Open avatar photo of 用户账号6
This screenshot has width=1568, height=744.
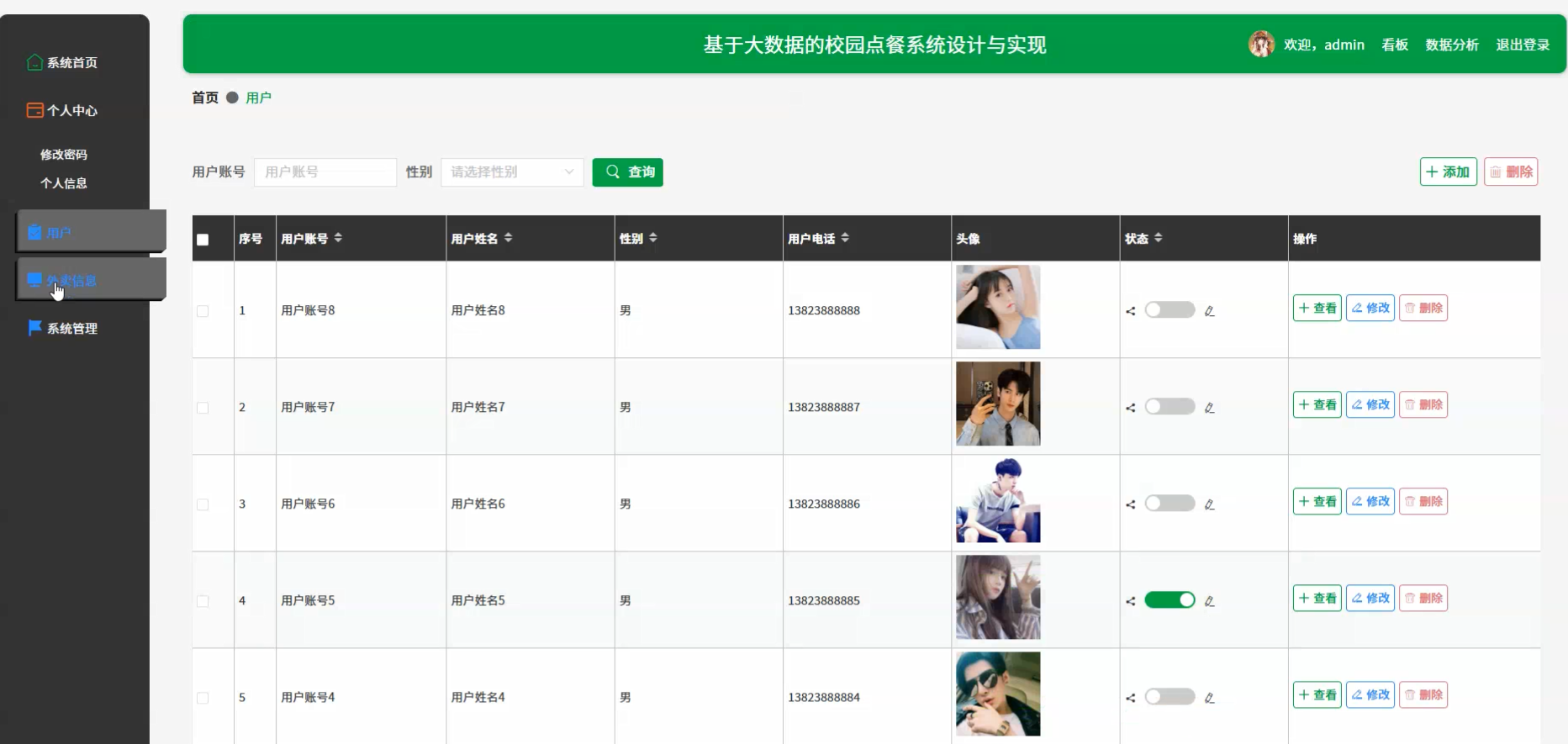coord(998,500)
